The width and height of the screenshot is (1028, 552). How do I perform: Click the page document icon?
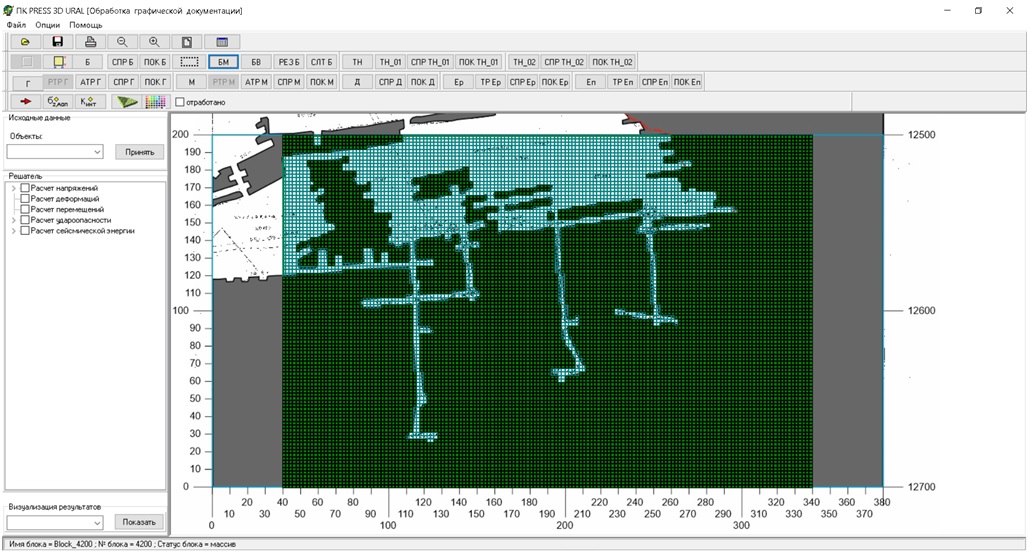pyautogui.click(x=186, y=42)
